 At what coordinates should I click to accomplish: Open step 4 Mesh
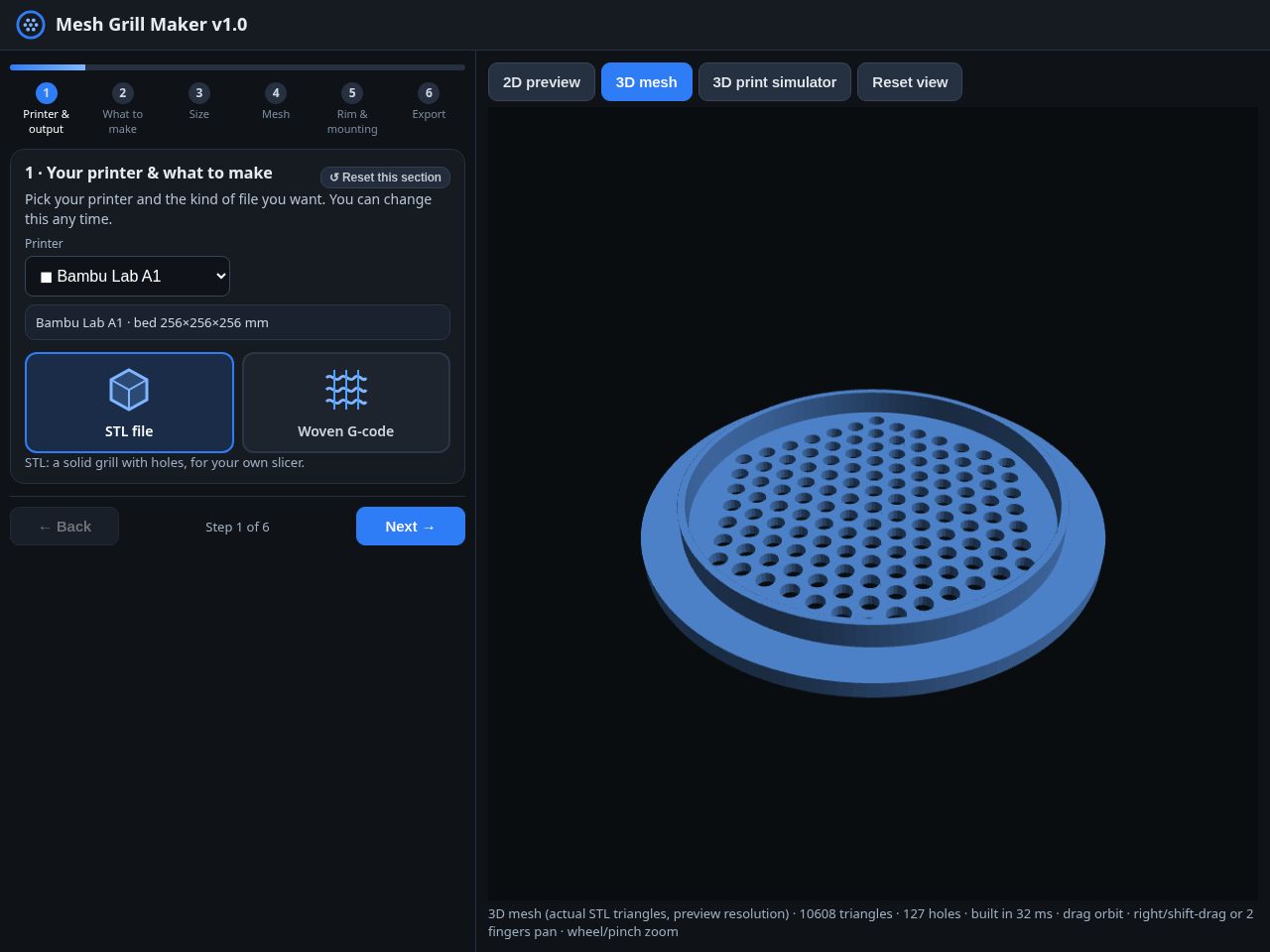pos(276,102)
